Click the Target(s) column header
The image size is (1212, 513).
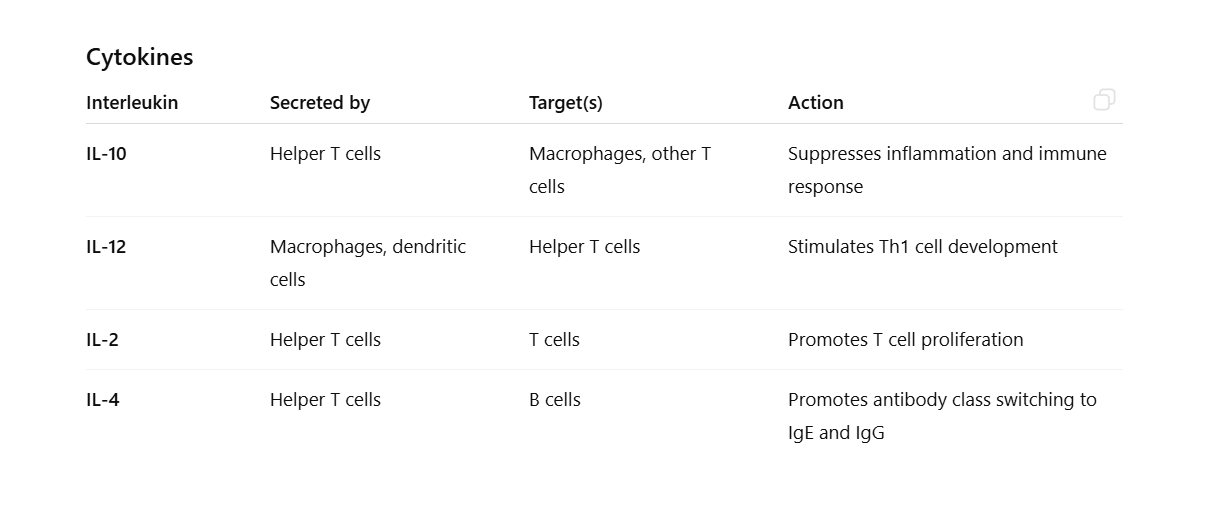[566, 102]
